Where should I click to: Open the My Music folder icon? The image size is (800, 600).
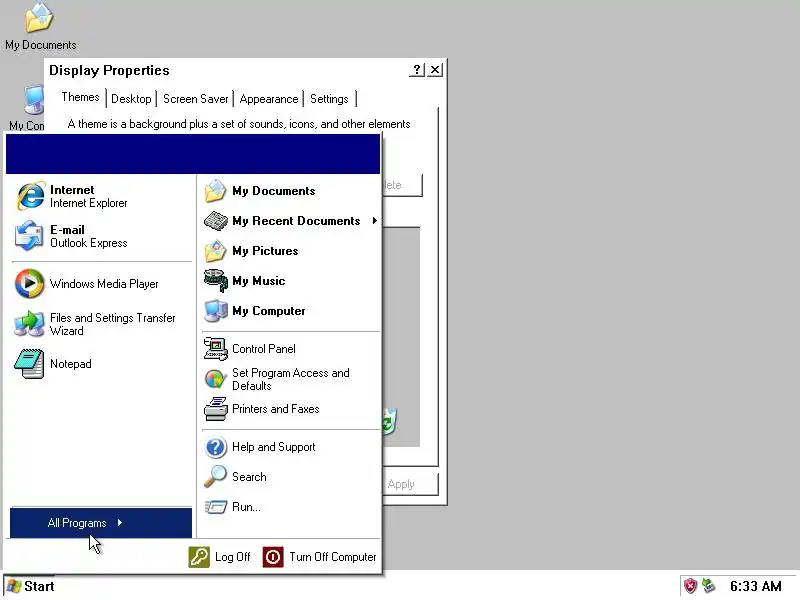215,281
